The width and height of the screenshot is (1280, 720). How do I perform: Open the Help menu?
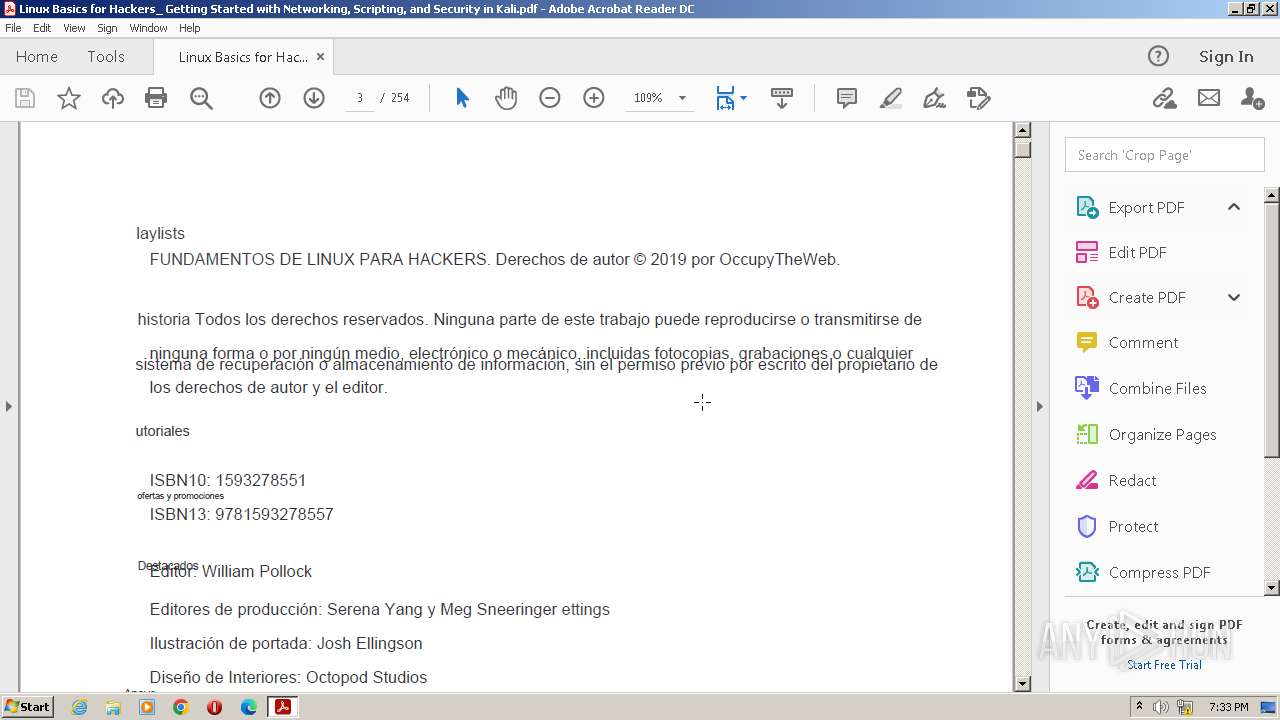190,28
